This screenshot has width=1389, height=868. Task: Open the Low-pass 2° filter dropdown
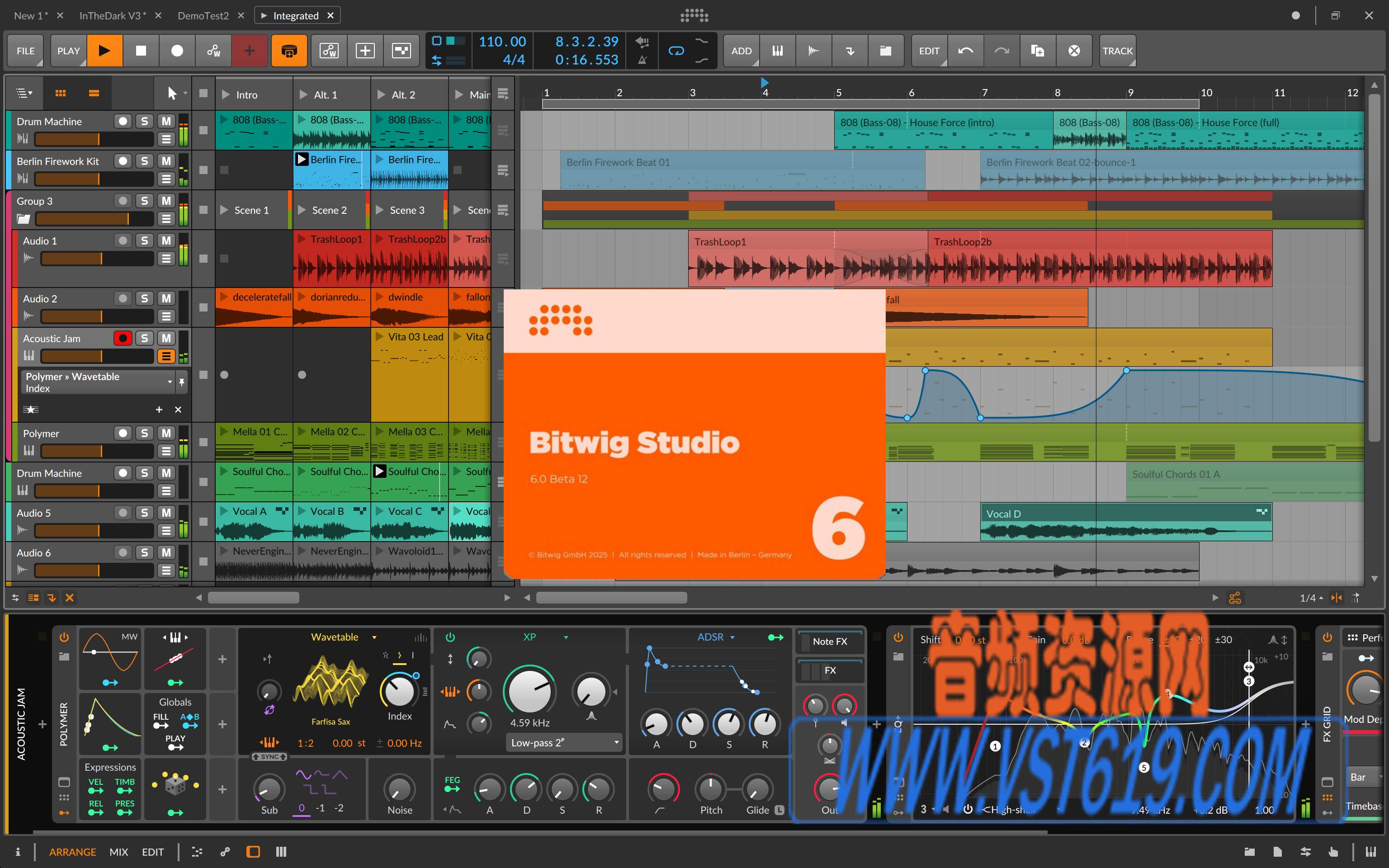point(564,742)
